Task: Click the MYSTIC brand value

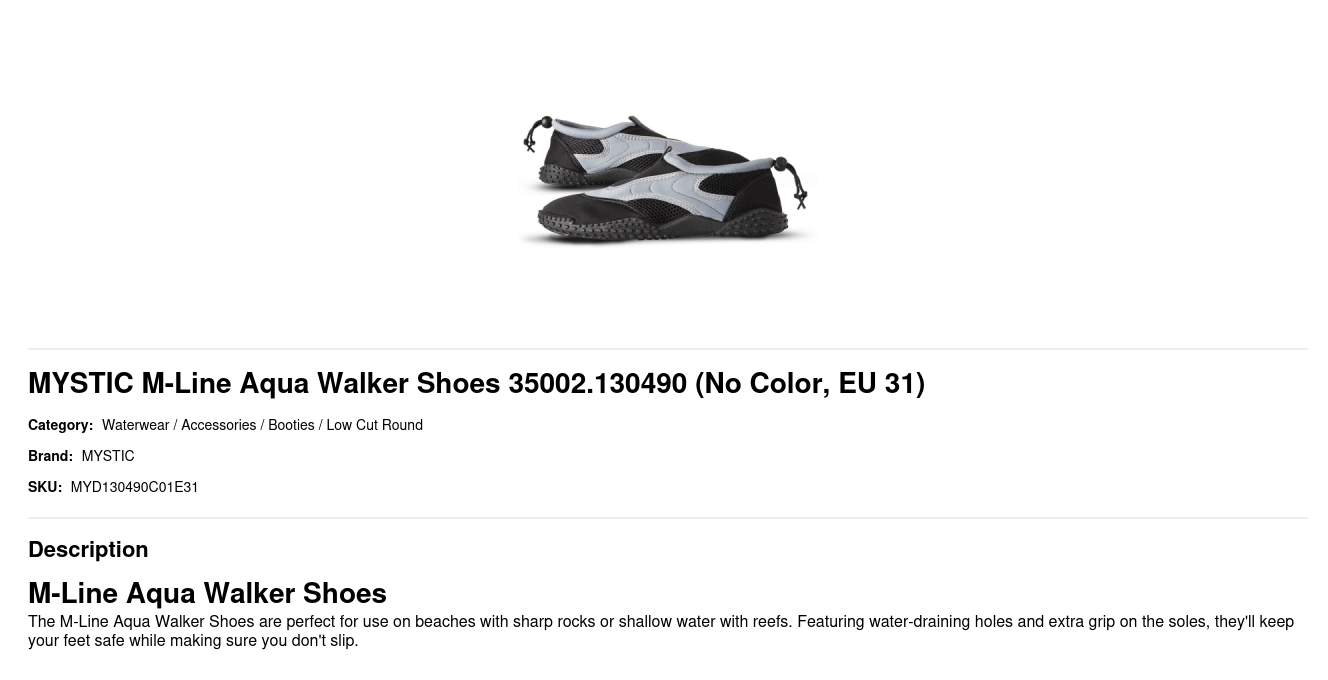Action: coord(108,456)
